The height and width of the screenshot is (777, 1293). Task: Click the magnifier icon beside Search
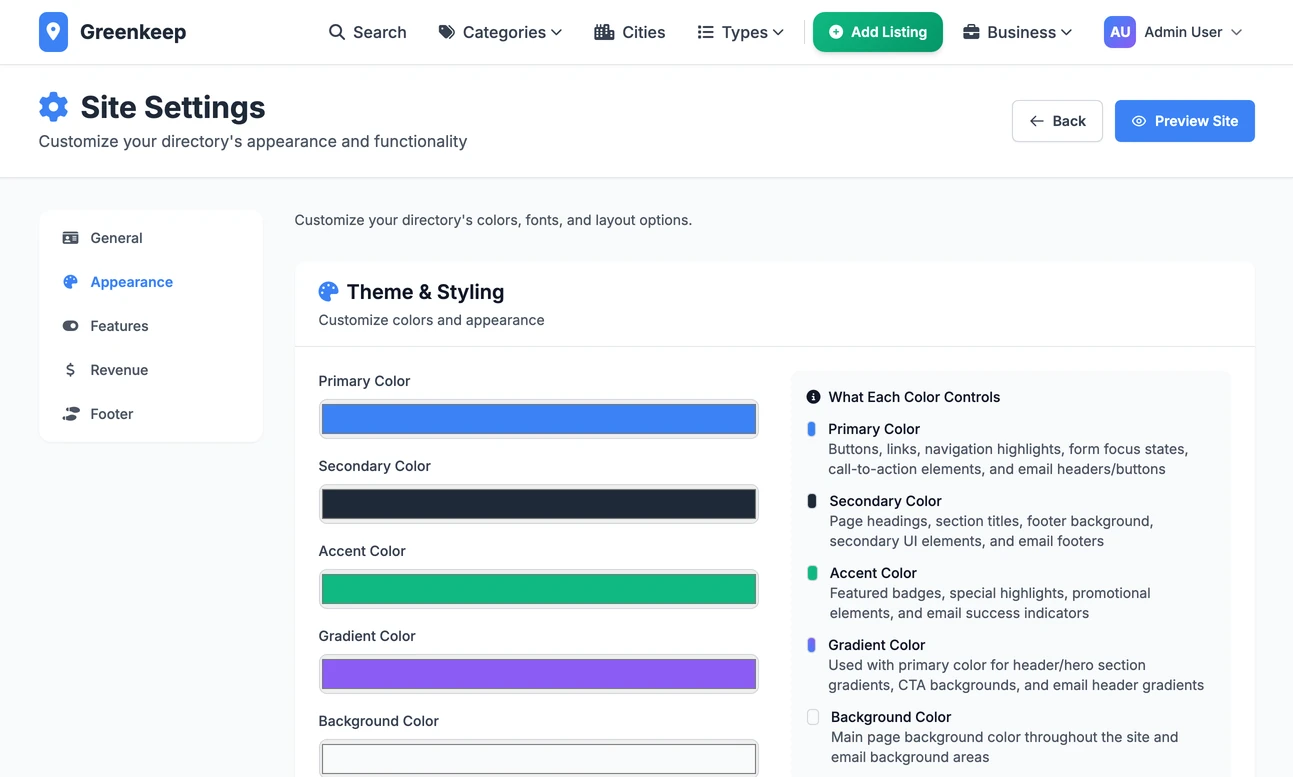pos(337,32)
